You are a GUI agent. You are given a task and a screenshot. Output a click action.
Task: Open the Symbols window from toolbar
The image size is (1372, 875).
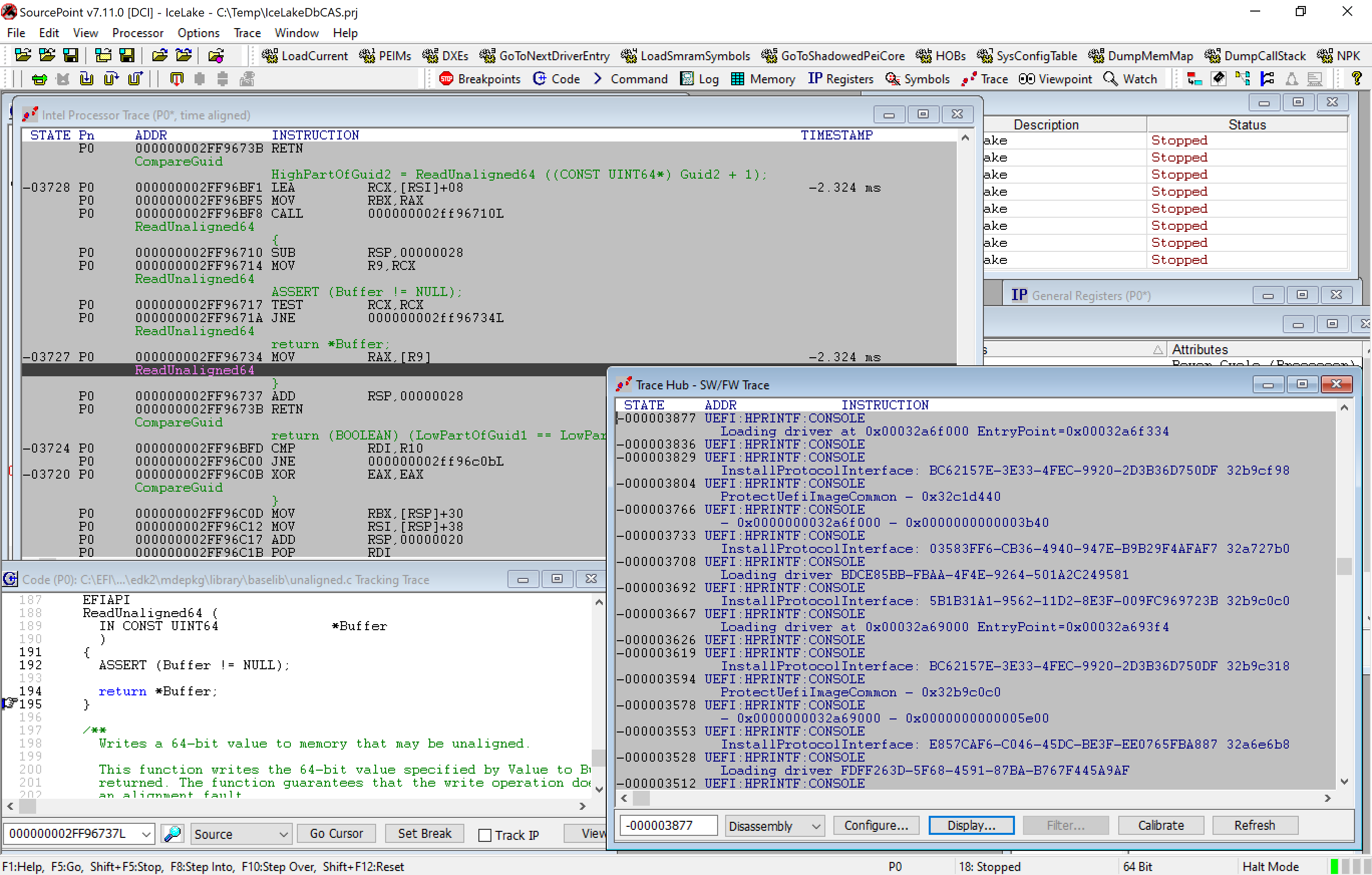pyautogui.click(x=917, y=79)
